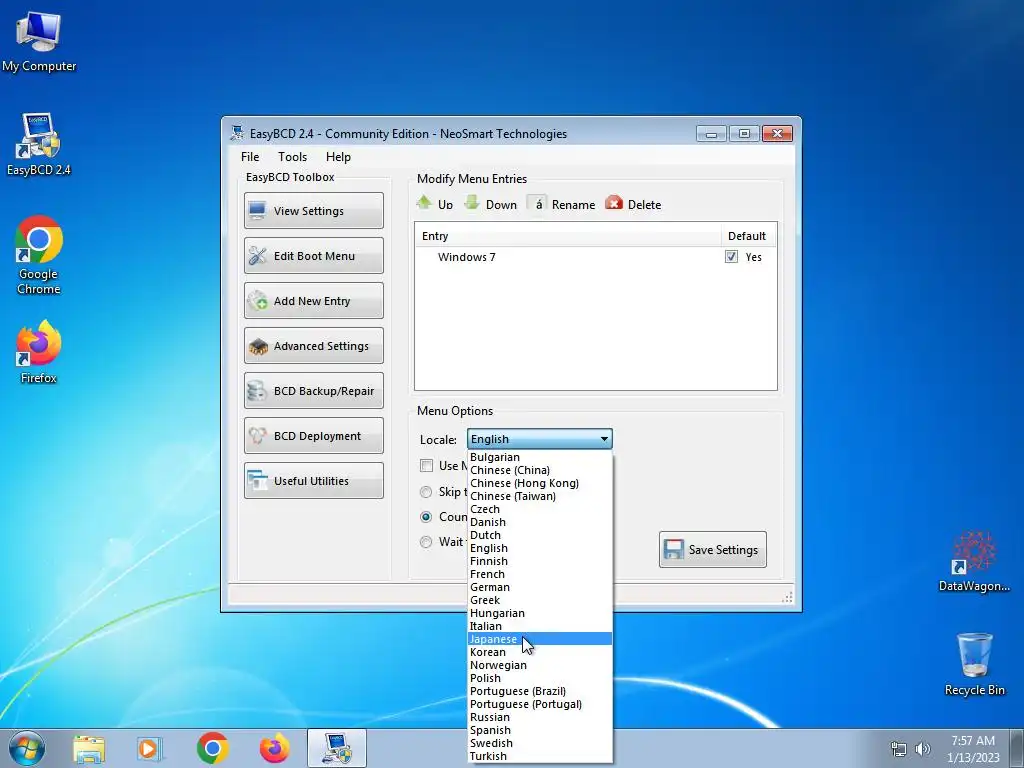Image resolution: width=1024 pixels, height=768 pixels.
Task: Open the BCD Deployment section
Action: pos(313,436)
